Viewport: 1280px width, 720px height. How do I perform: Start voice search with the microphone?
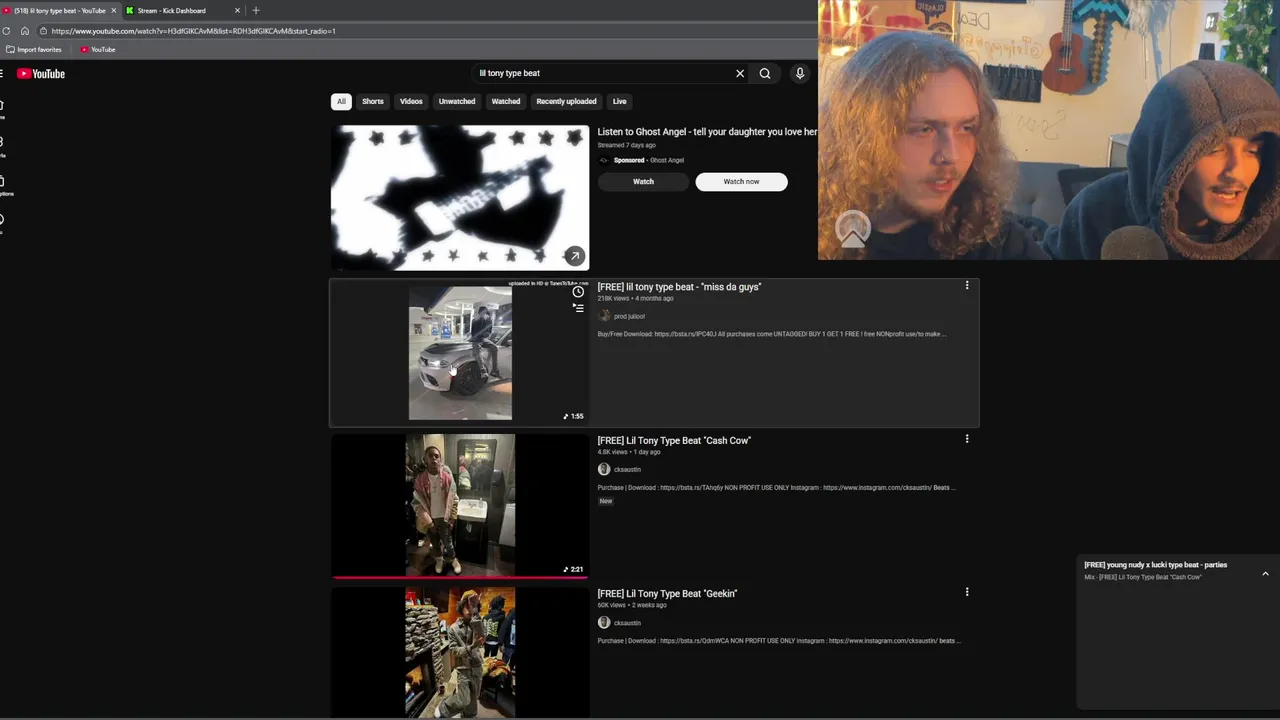tap(800, 73)
